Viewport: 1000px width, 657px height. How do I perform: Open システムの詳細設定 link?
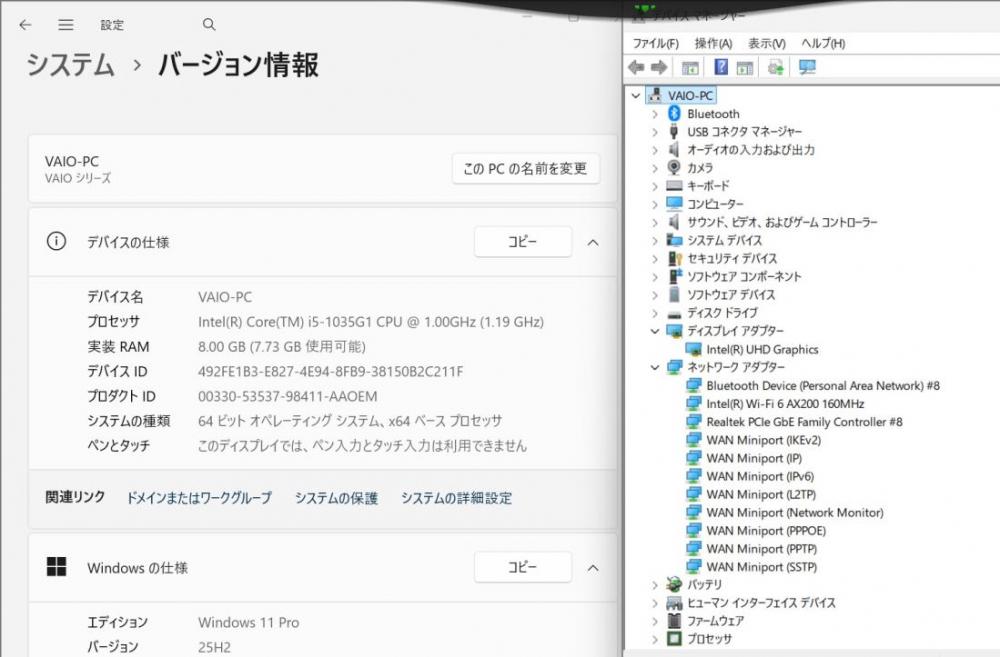(456, 498)
